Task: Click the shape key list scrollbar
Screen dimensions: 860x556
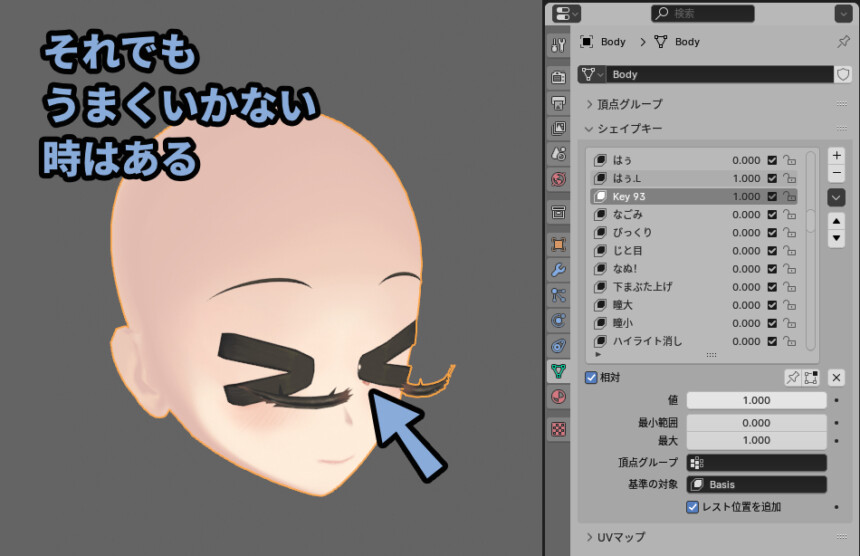Action: [x=810, y=221]
